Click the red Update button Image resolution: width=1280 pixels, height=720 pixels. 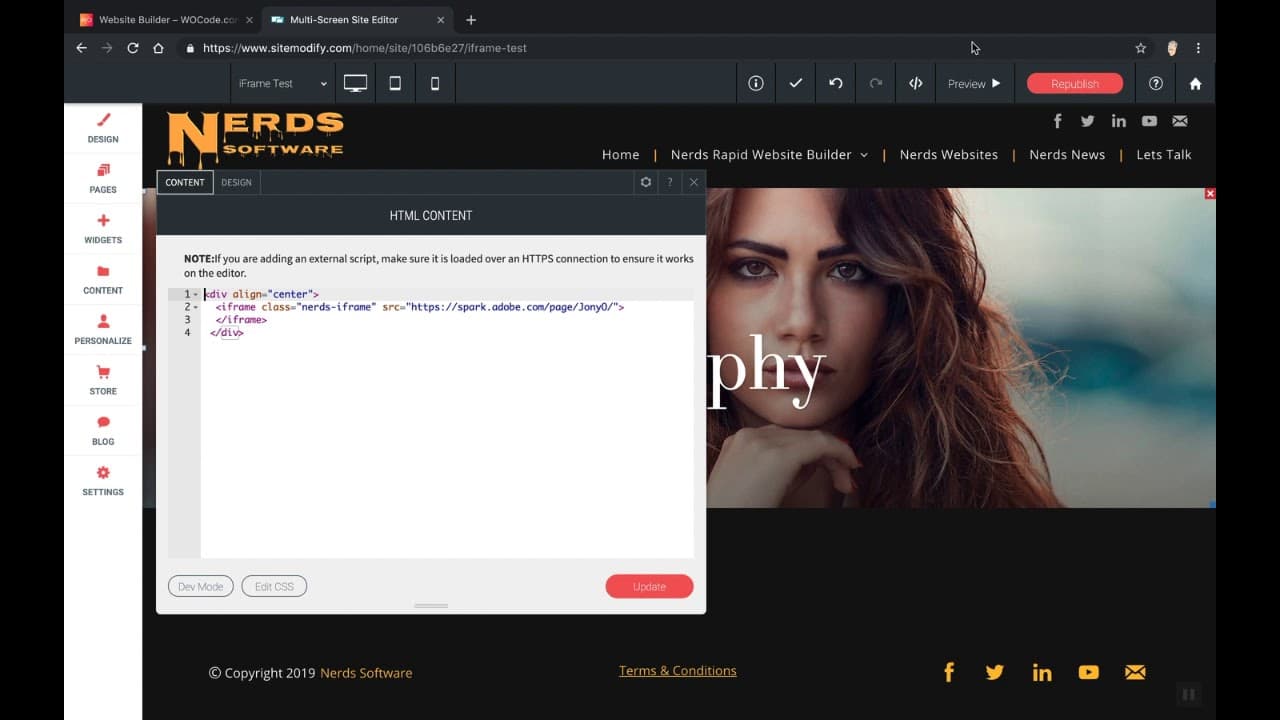[x=649, y=586]
